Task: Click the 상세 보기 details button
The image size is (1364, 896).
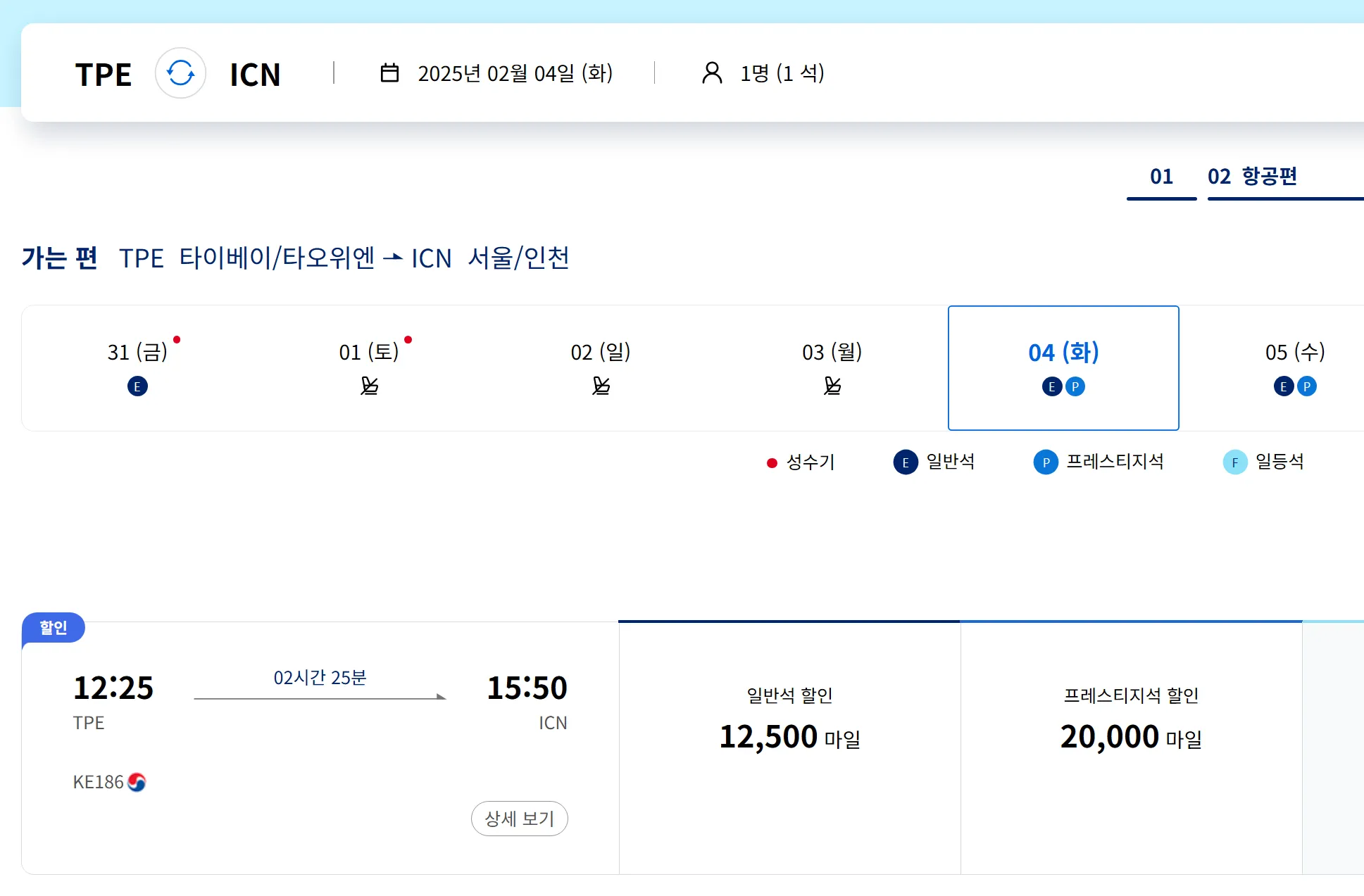Action: [x=519, y=819]
